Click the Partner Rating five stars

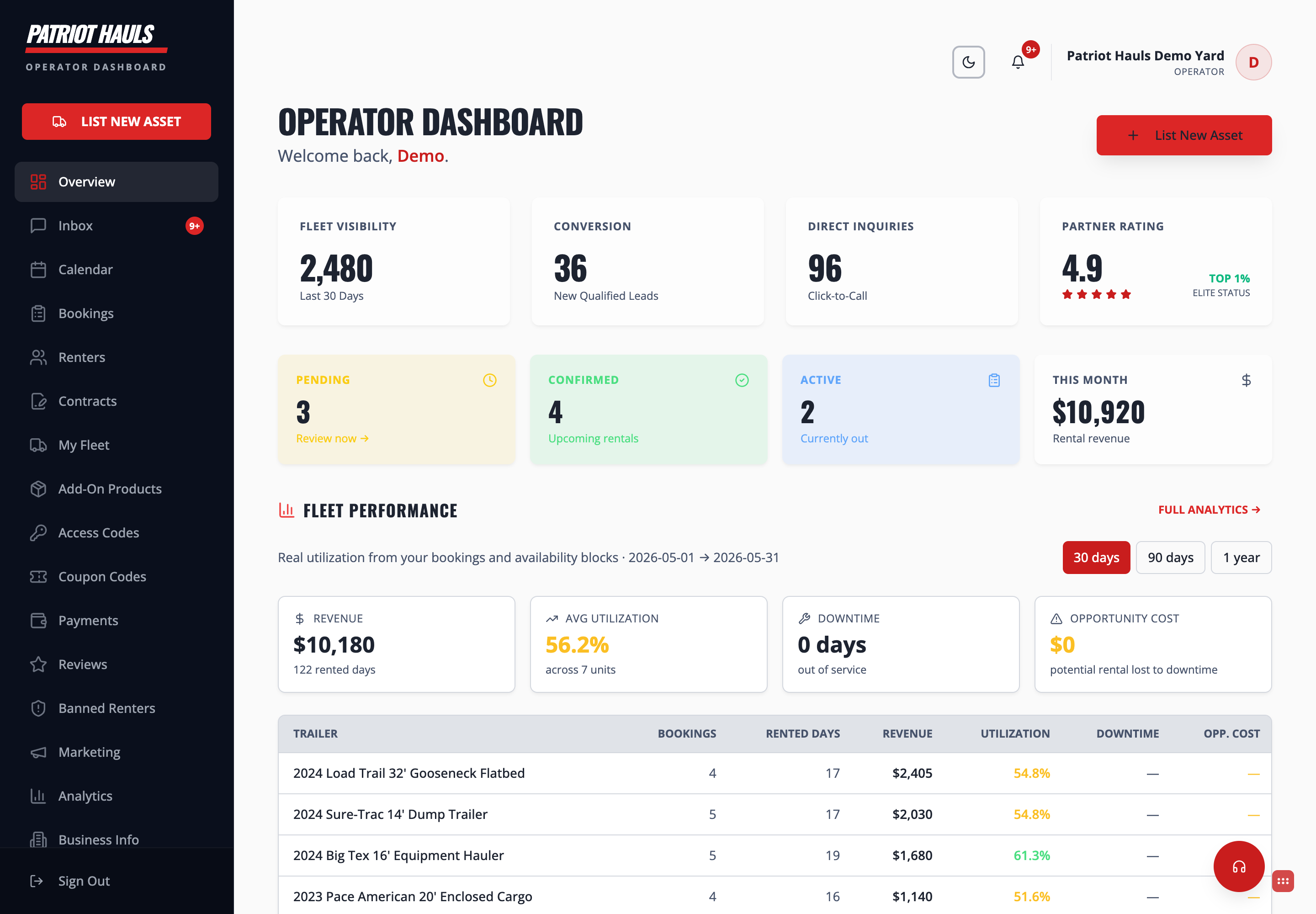click(1096, 294)
